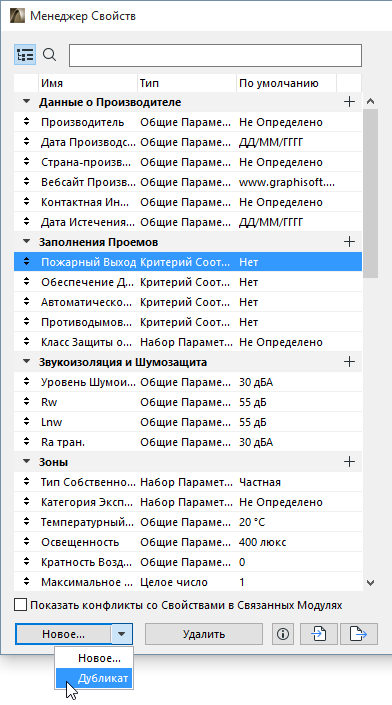
Task: Click reorder handle of Обеспечение Д... row
Action: (27, 282)
